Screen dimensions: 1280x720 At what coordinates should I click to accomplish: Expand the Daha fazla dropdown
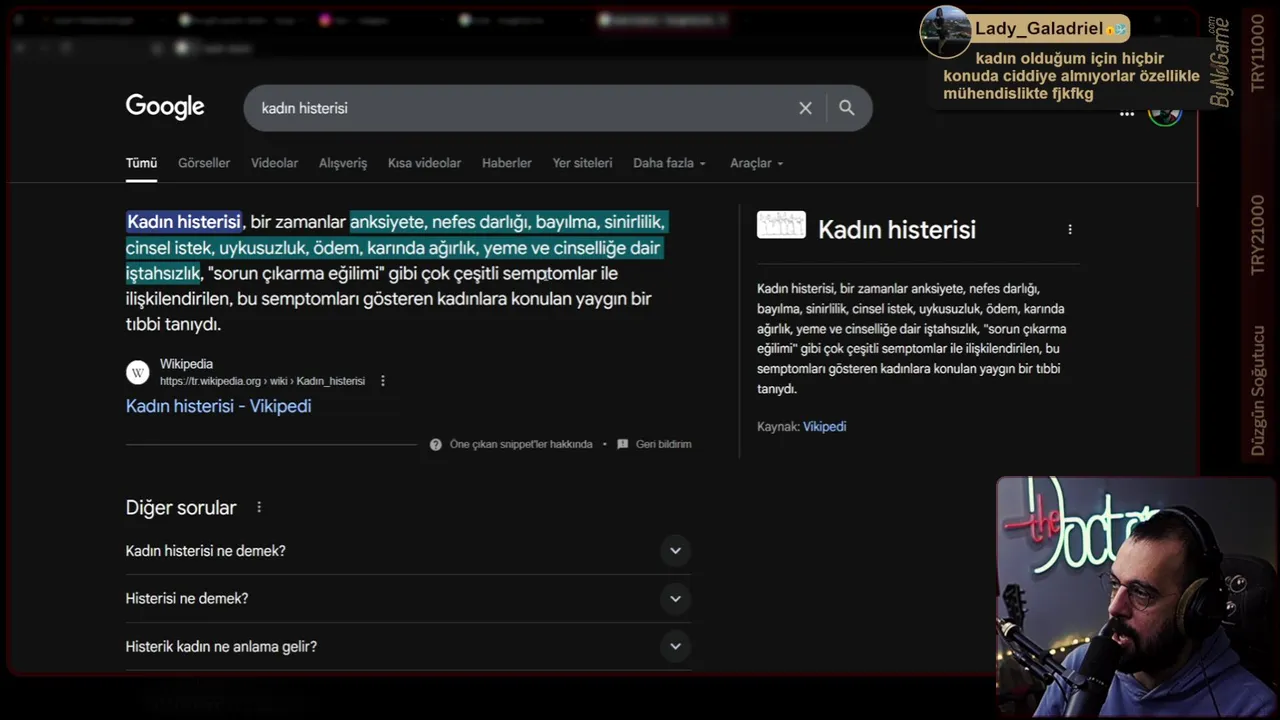coord(669,163)
